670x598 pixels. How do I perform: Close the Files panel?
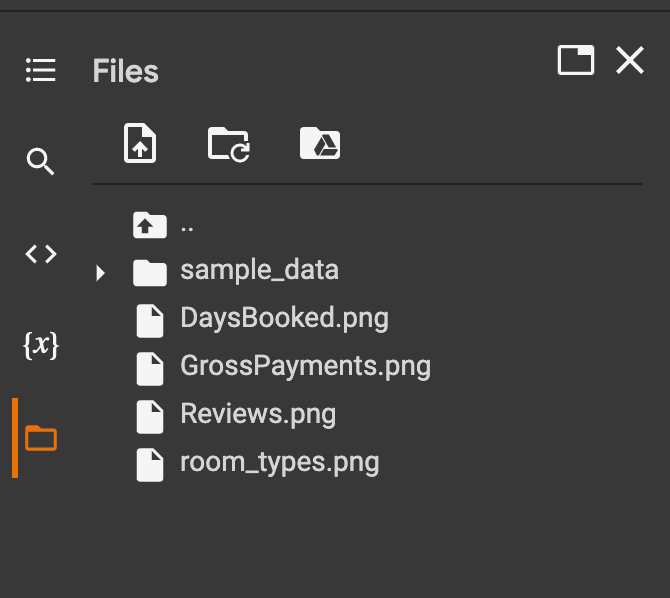click(x=630, y=60)
